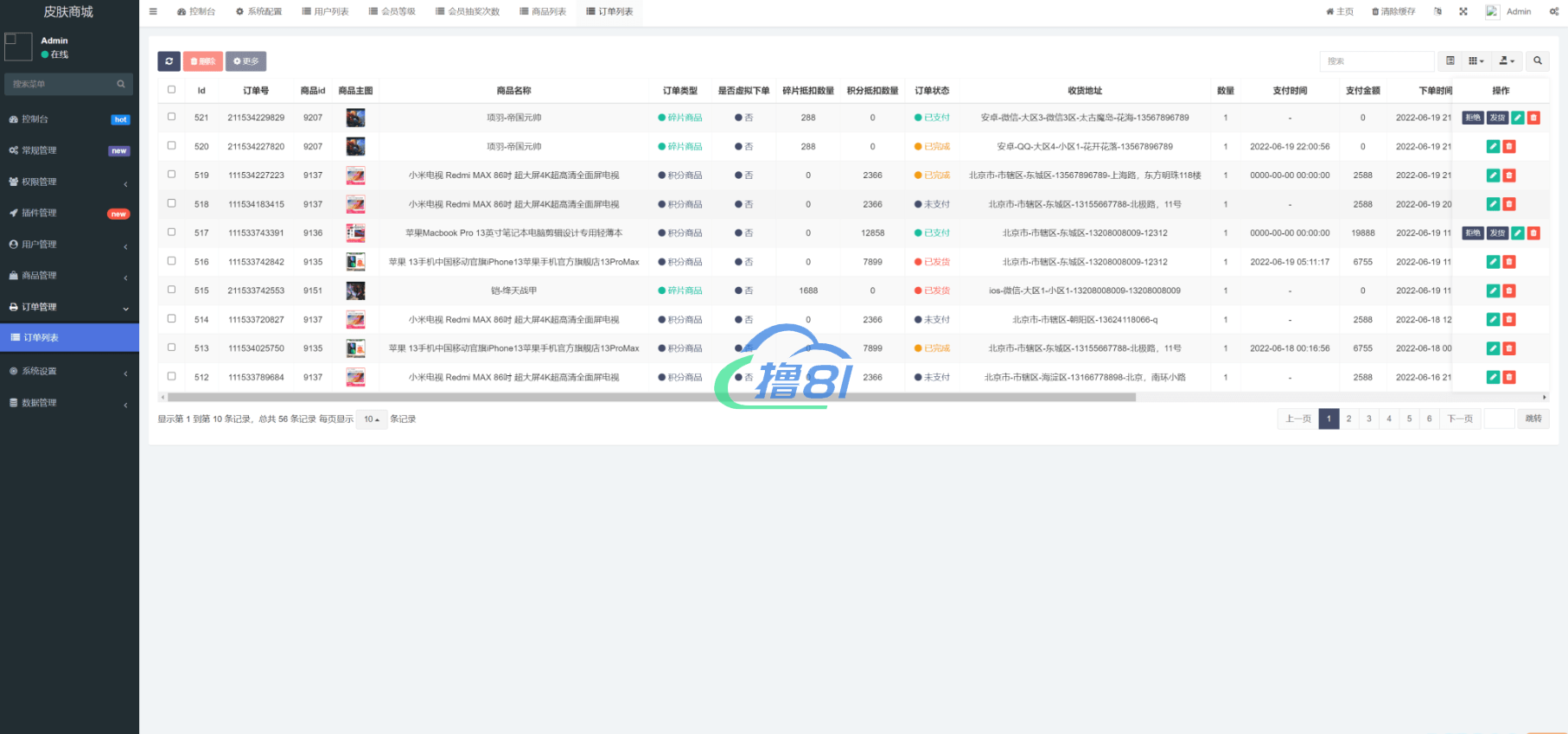Open the columns visibility dropdown

pos(1476,61)
